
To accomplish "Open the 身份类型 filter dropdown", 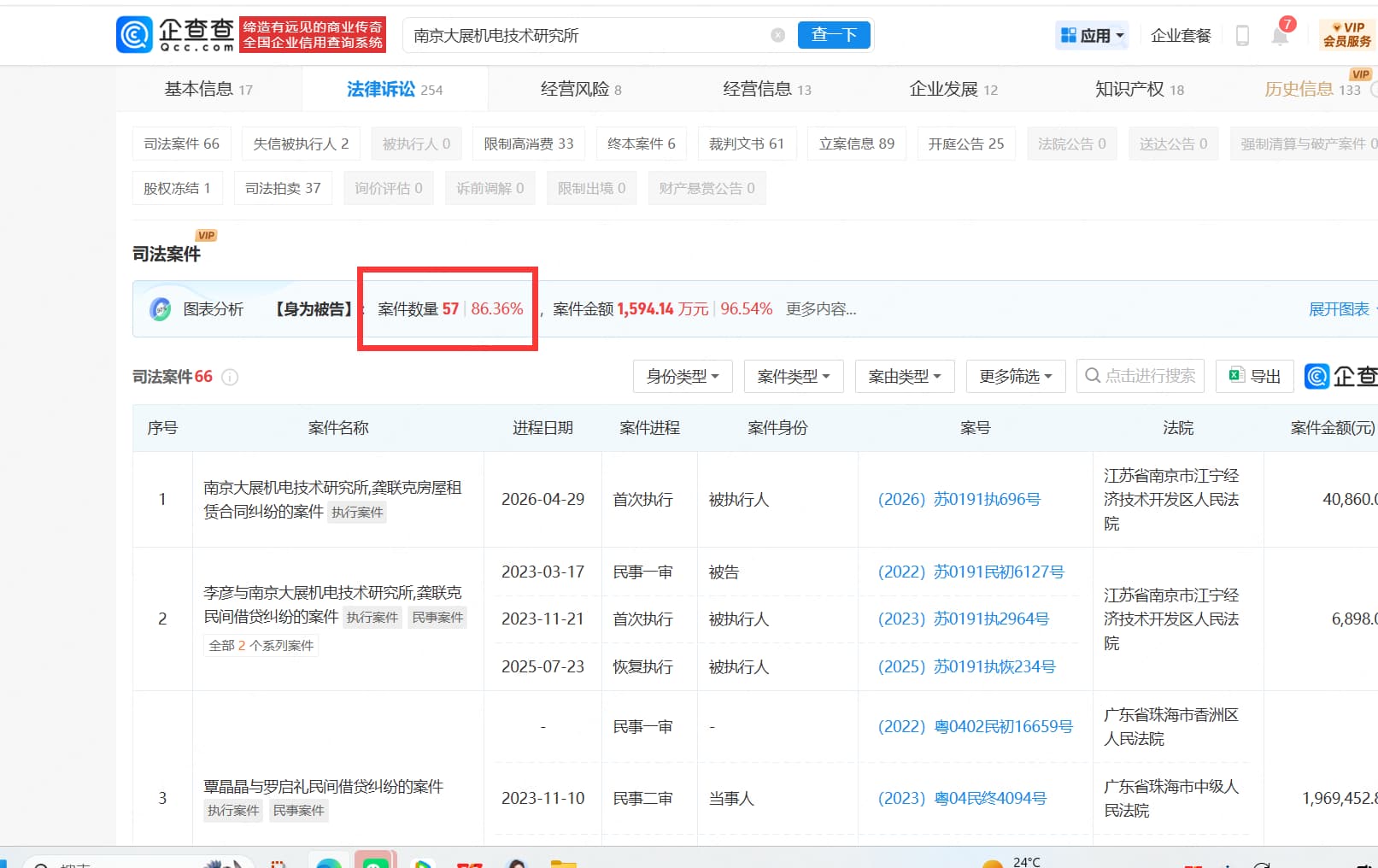I will click(683, 376).
